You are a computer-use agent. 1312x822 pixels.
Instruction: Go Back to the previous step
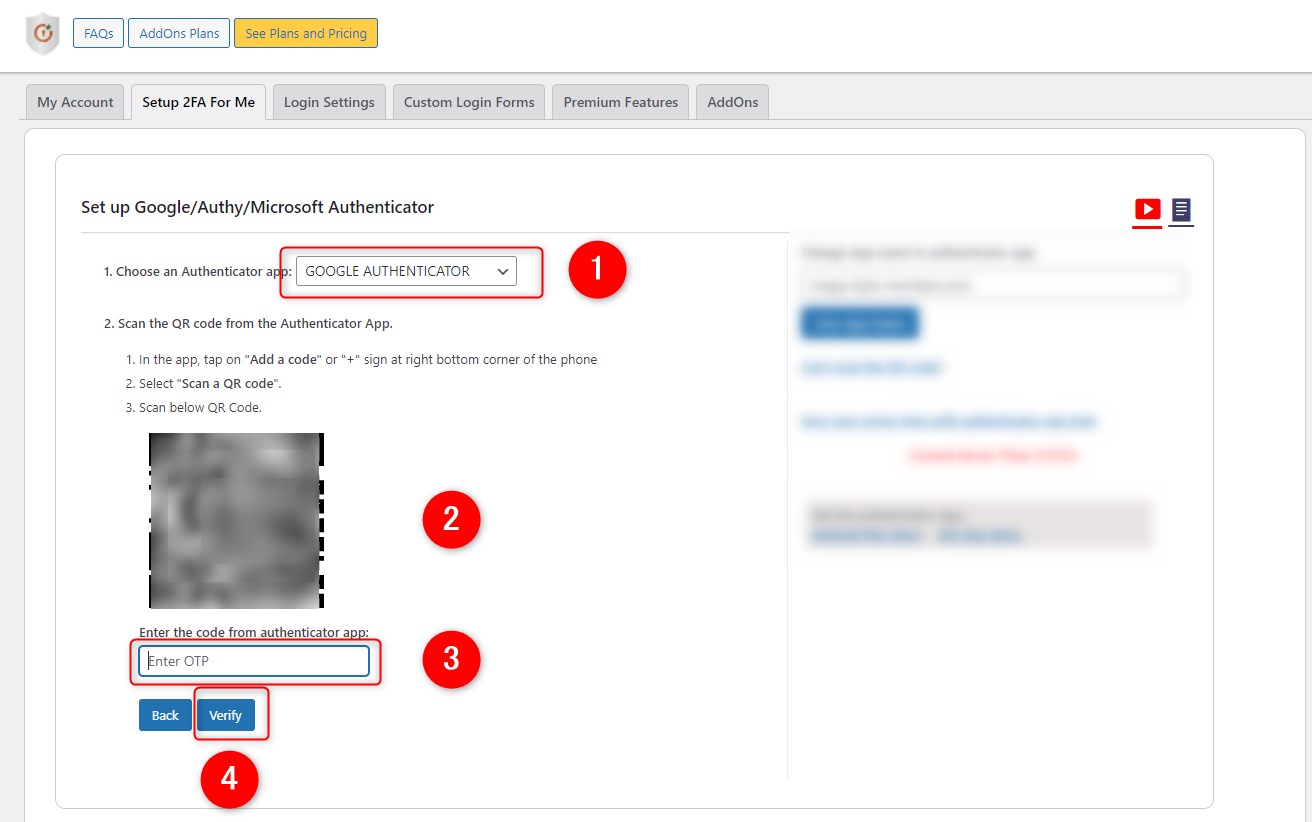tap(165, 715)
